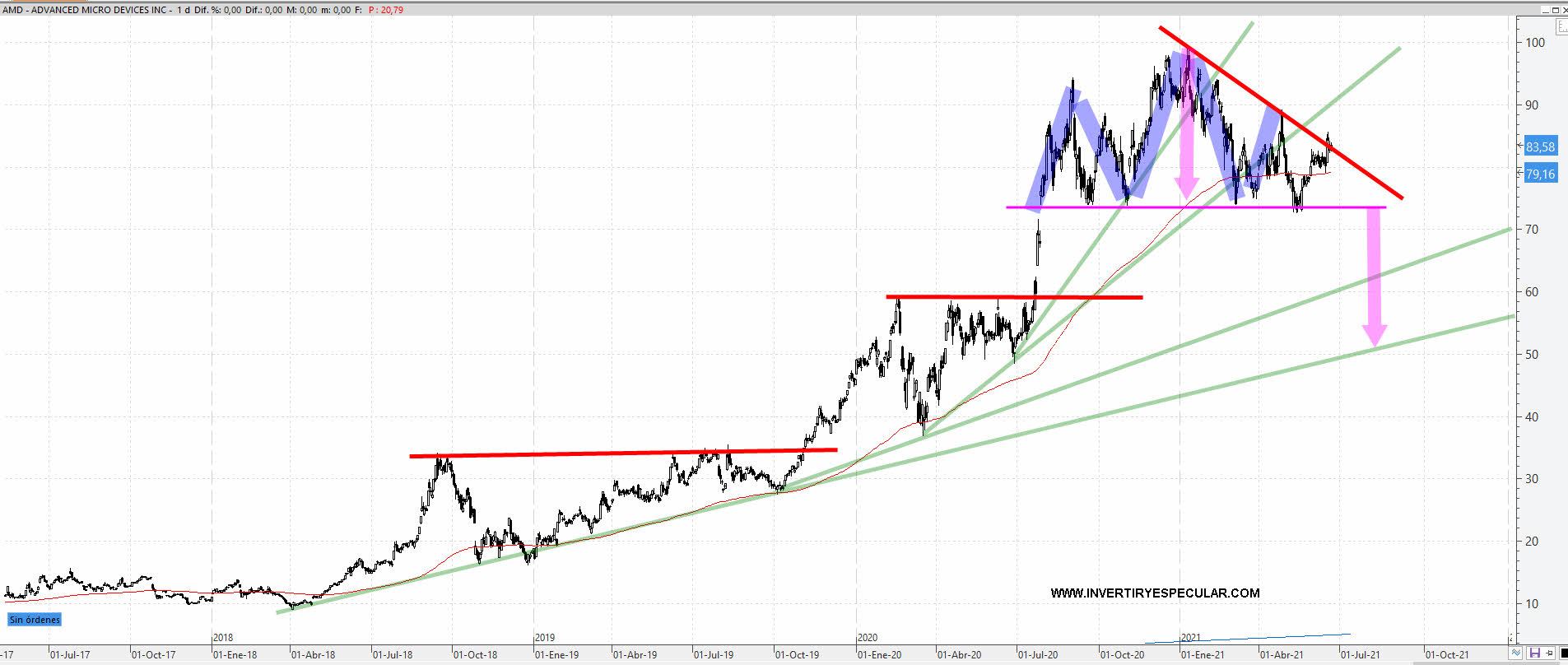1568x665 pixels.
Task: Minimize the AMD chart window
Action: [1545, 10]
